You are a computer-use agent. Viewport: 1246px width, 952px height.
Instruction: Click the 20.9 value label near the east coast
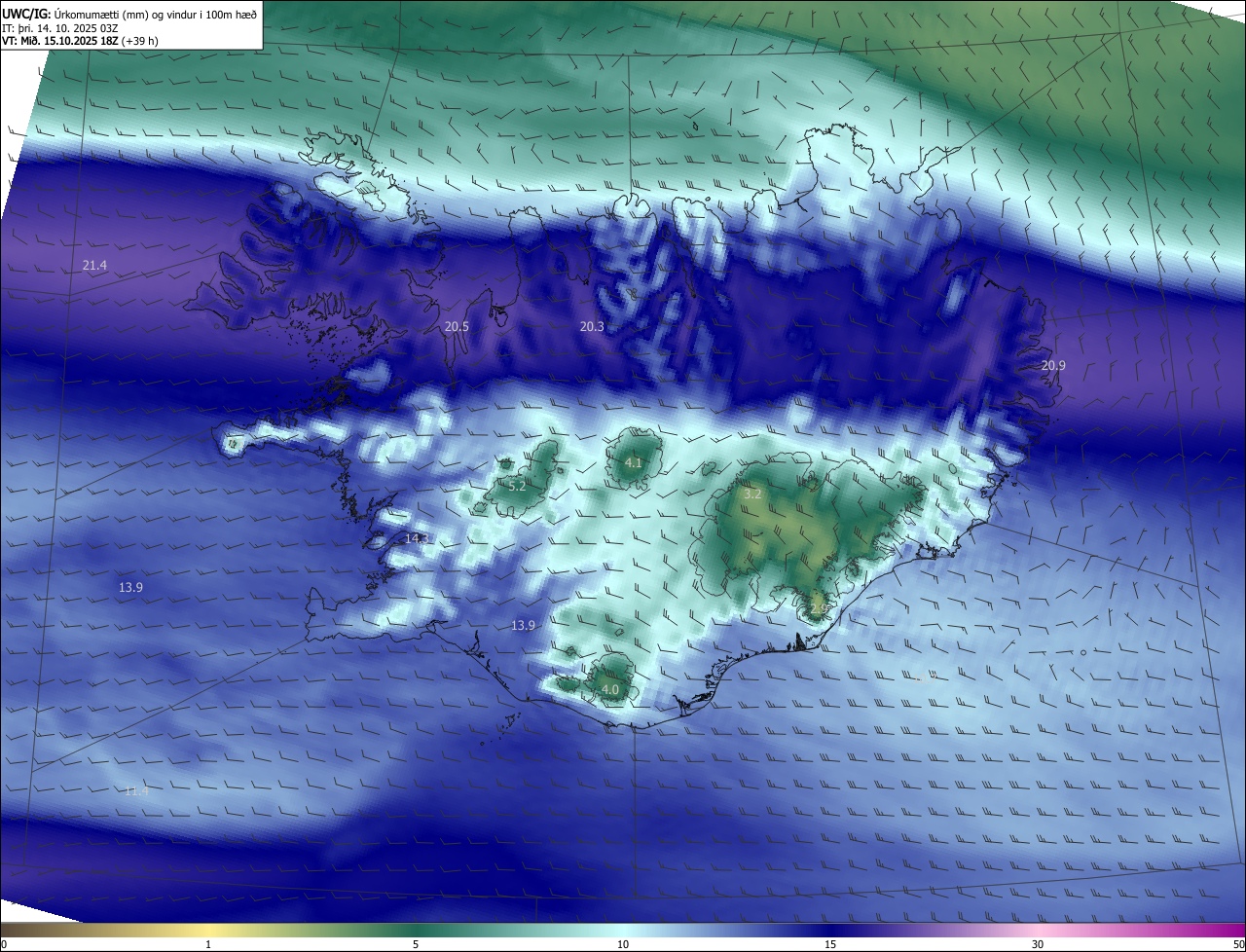pyautogui.click(x=1053, y=366)
